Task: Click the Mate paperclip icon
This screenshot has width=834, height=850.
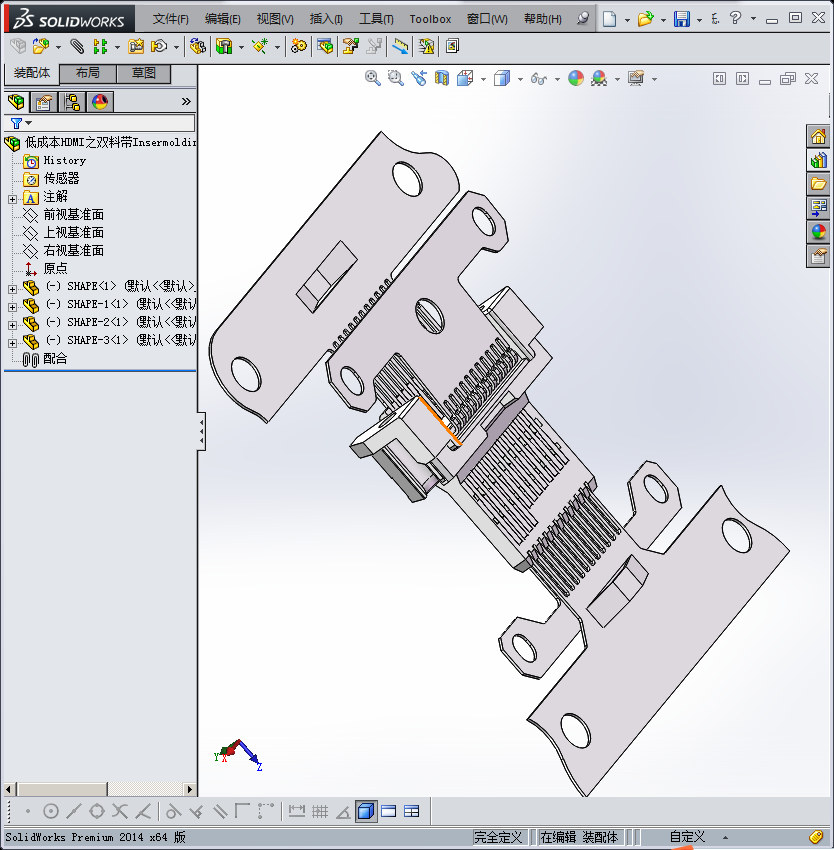Action: [77, 46]
